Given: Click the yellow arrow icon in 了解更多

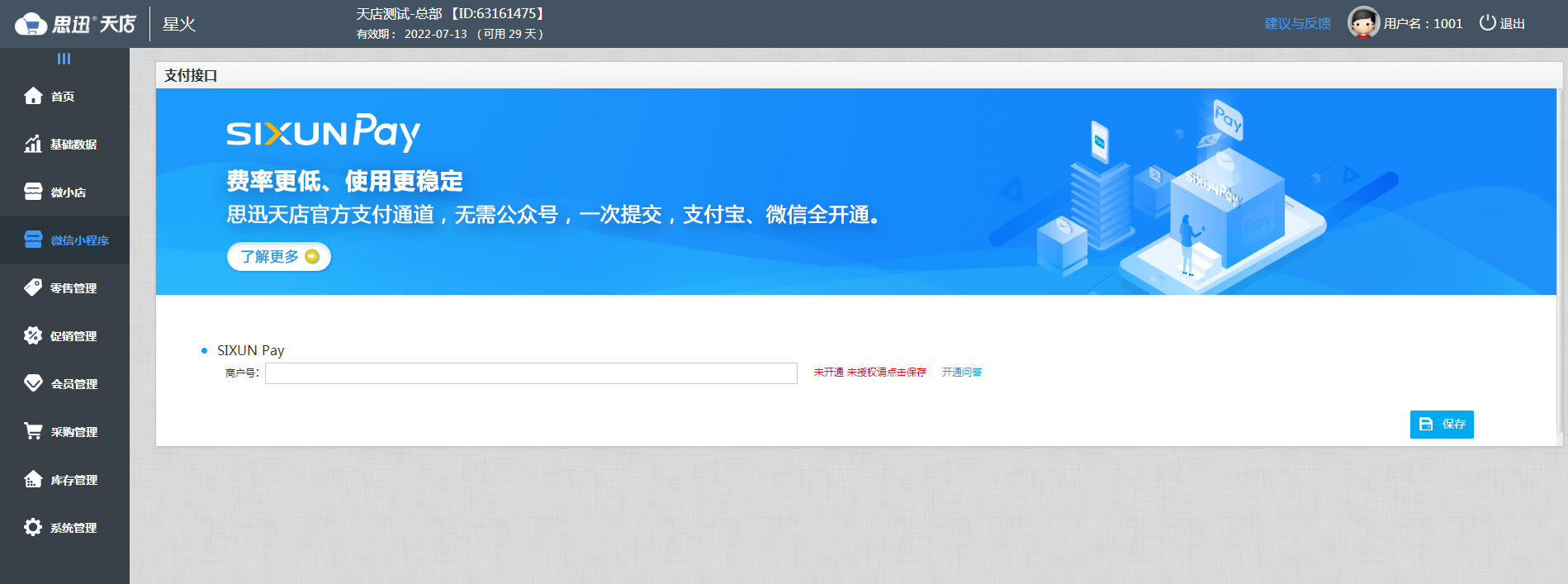Looking at the screenshot, I should click(312, 257).
